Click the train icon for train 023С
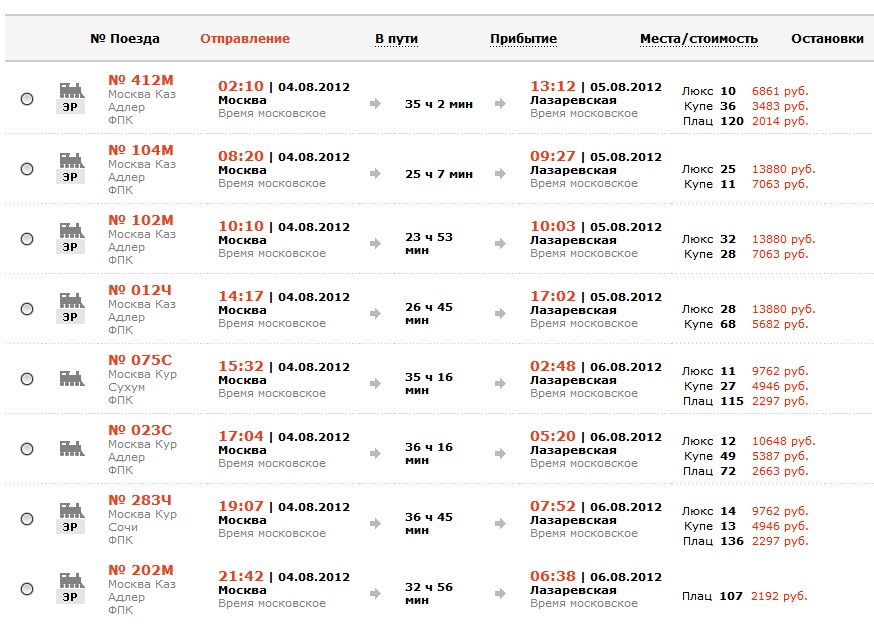Image resolution: width=874 pixels, height=627 pixels. click(x=70, y=448)
